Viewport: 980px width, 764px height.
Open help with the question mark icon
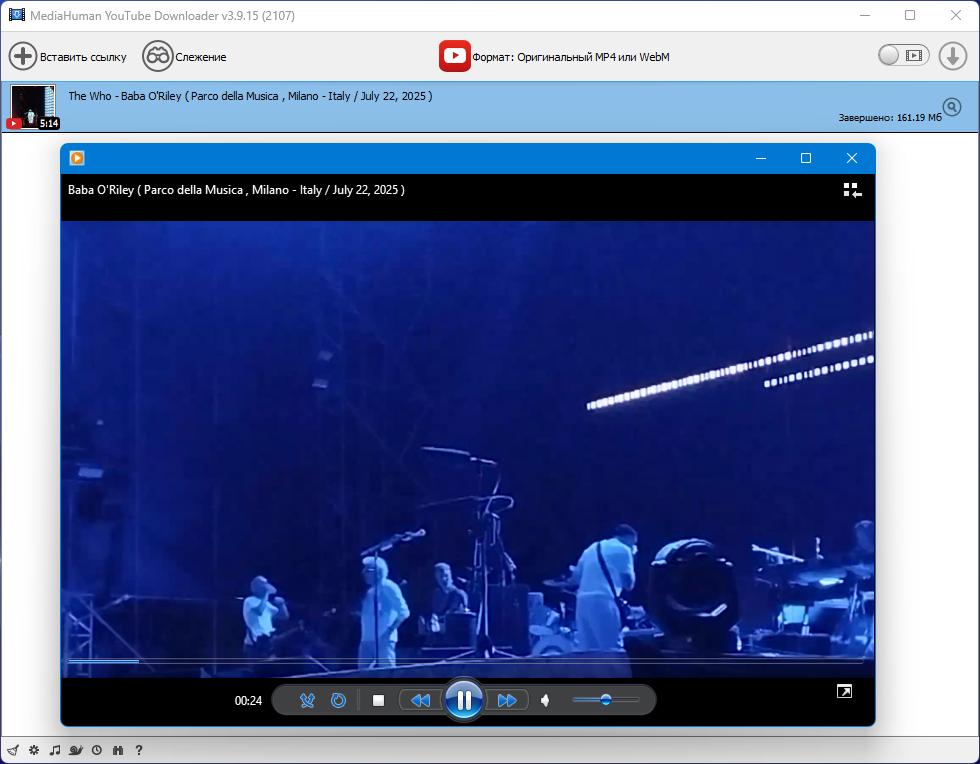(139, 750)
